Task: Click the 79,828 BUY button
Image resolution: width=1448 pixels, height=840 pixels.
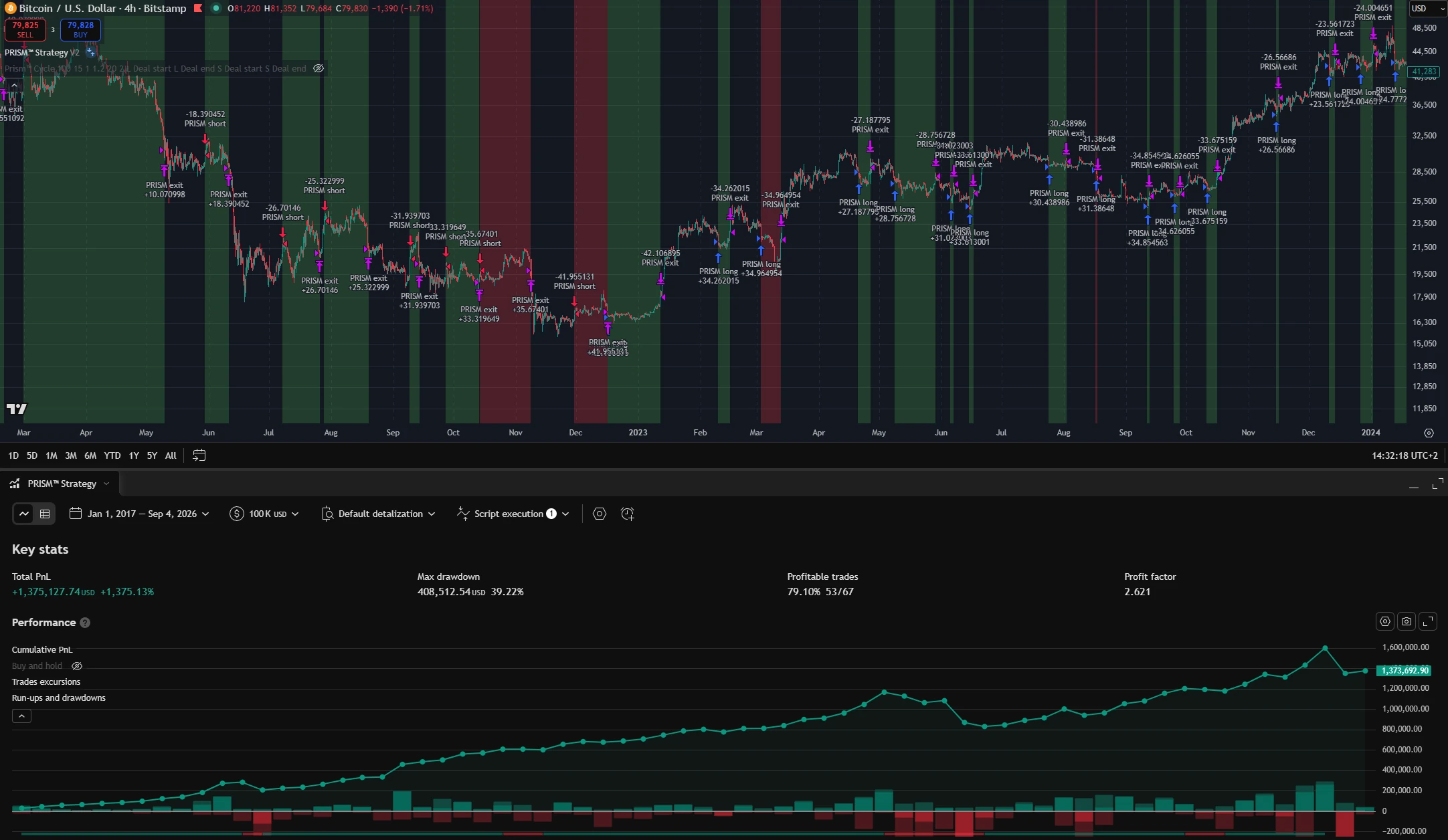Action: coord(80,29)
